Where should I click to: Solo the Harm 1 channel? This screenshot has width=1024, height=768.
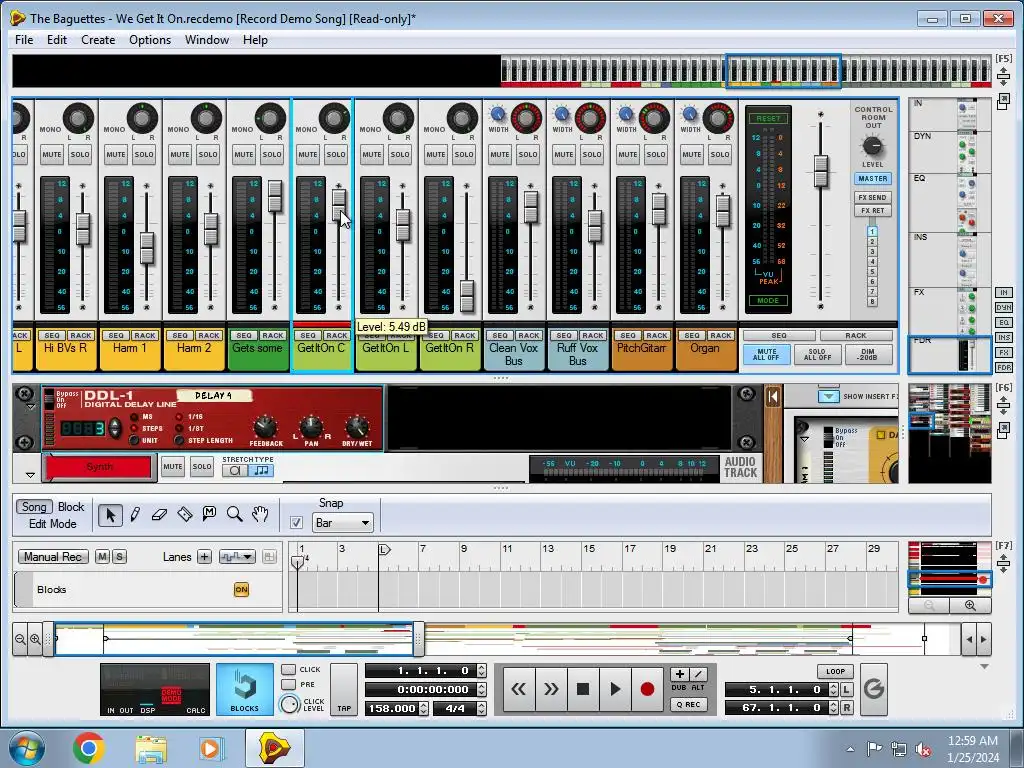[144, 155]
